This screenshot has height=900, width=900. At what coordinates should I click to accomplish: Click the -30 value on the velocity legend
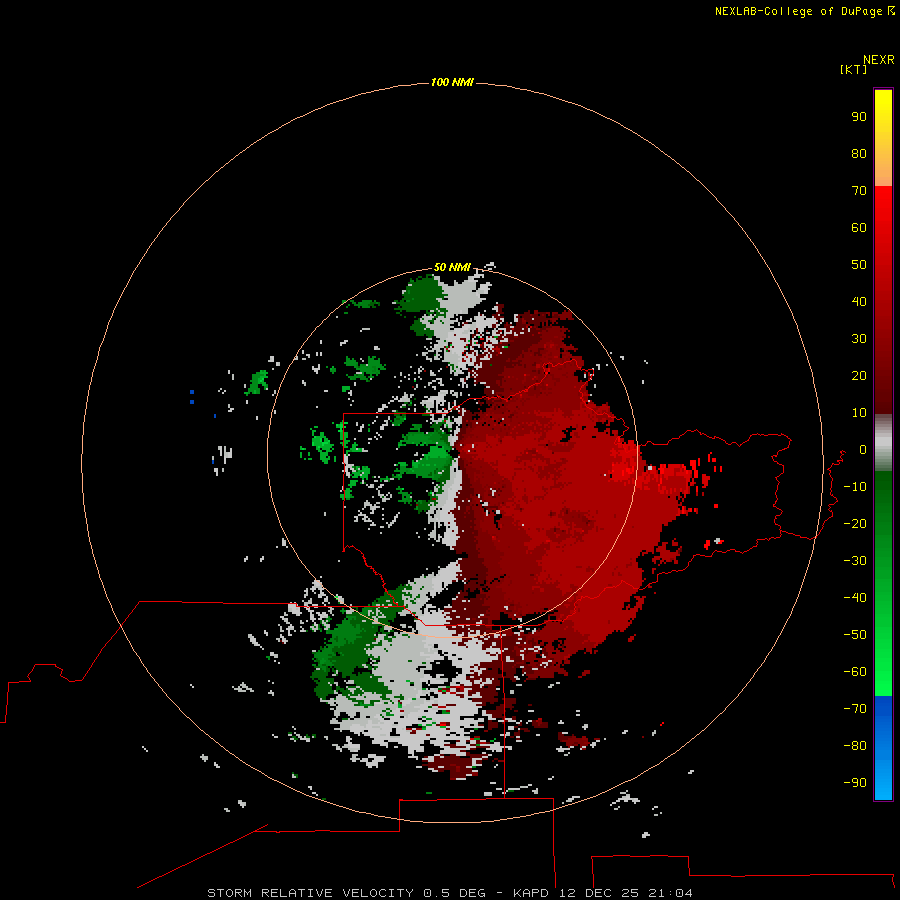click(855, 561)
